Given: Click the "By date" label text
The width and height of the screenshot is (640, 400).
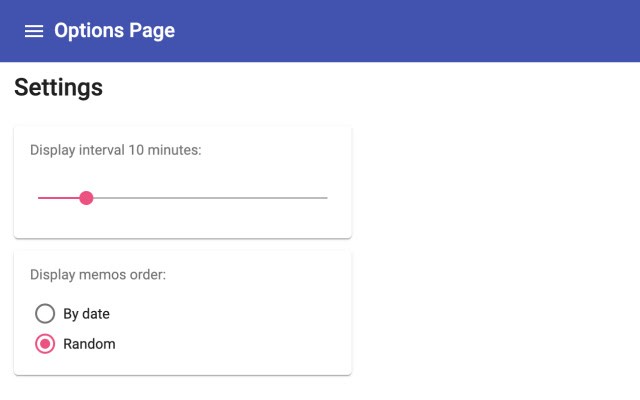Looking at the screenshot, I should 86,314.
